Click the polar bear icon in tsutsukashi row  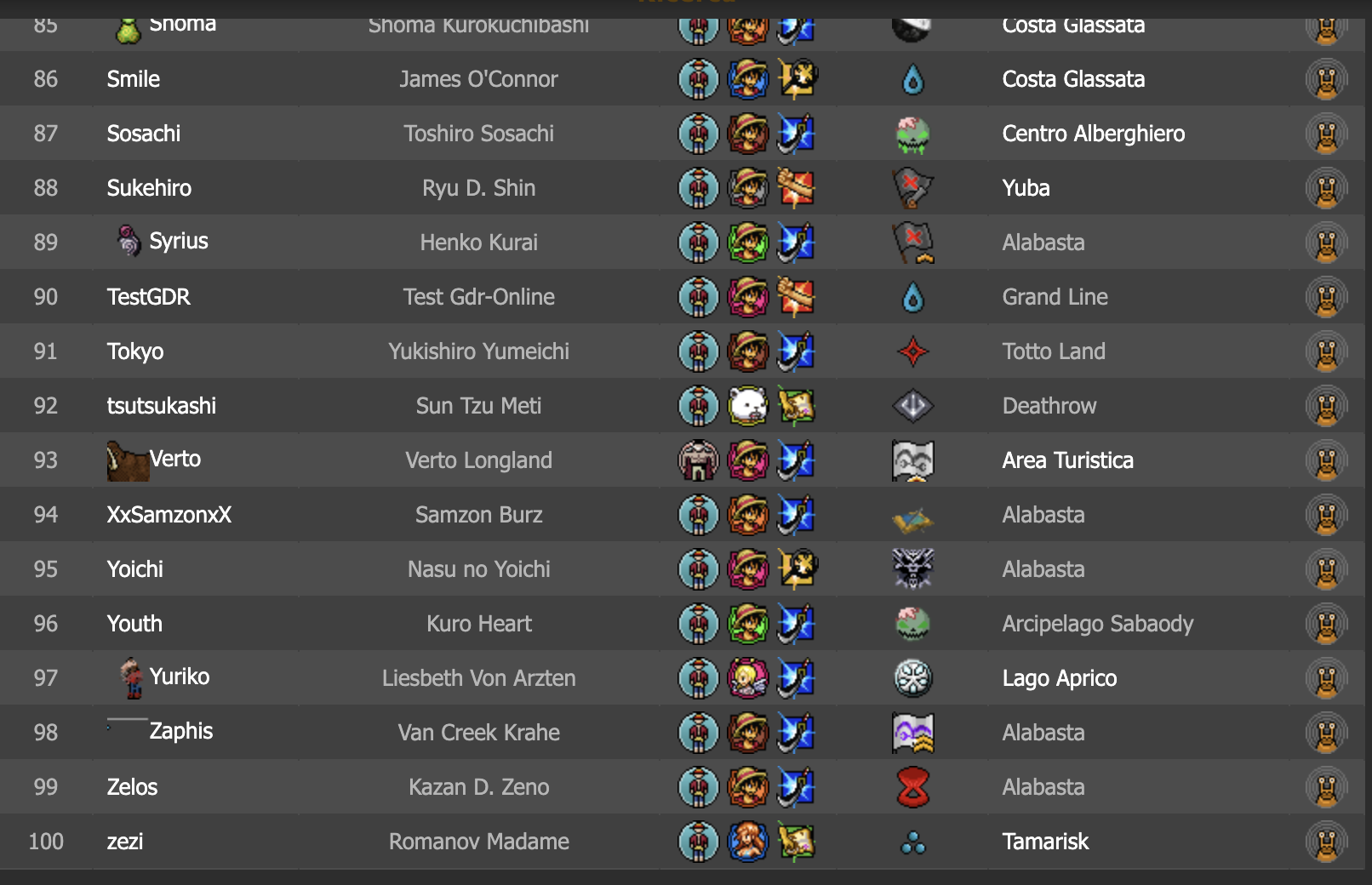pyautogui.click(x=748, y=406)
